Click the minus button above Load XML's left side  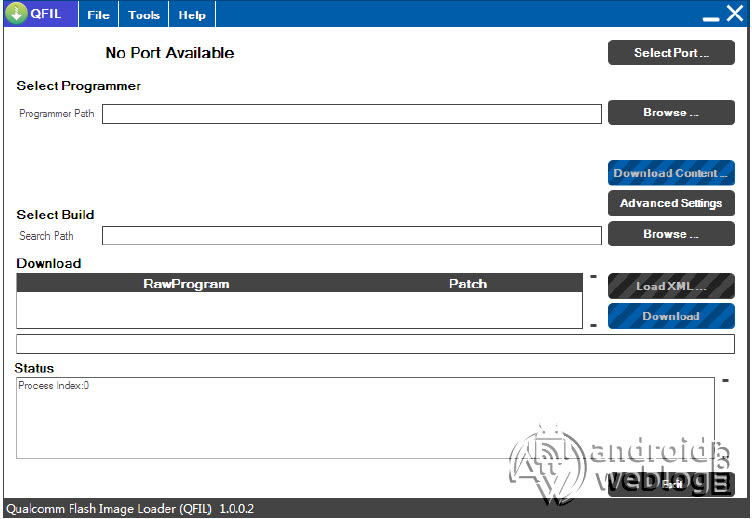[593, 276]
